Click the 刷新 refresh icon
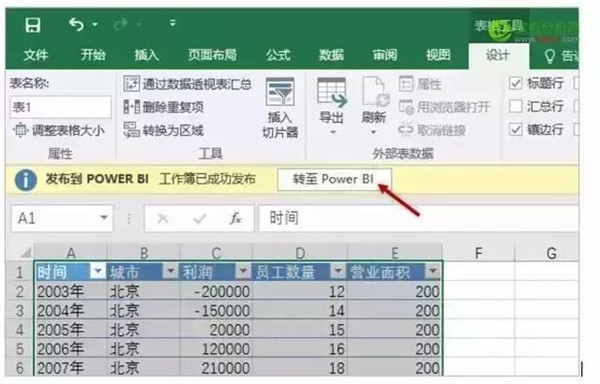Image resolution: width=600 pixels, height=384 pixels. point(375,92)
